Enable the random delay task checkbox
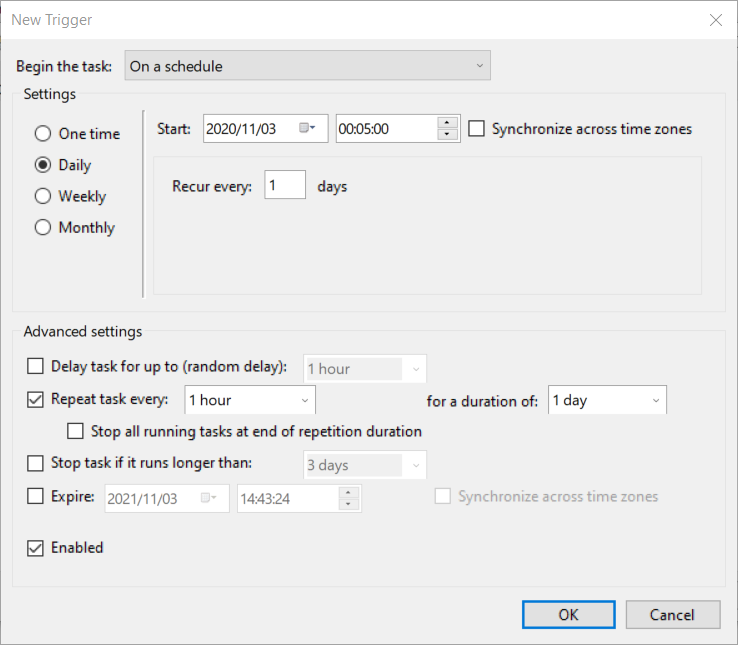The height and width of the screenshot is (645, 738). (x=36, y=368)
